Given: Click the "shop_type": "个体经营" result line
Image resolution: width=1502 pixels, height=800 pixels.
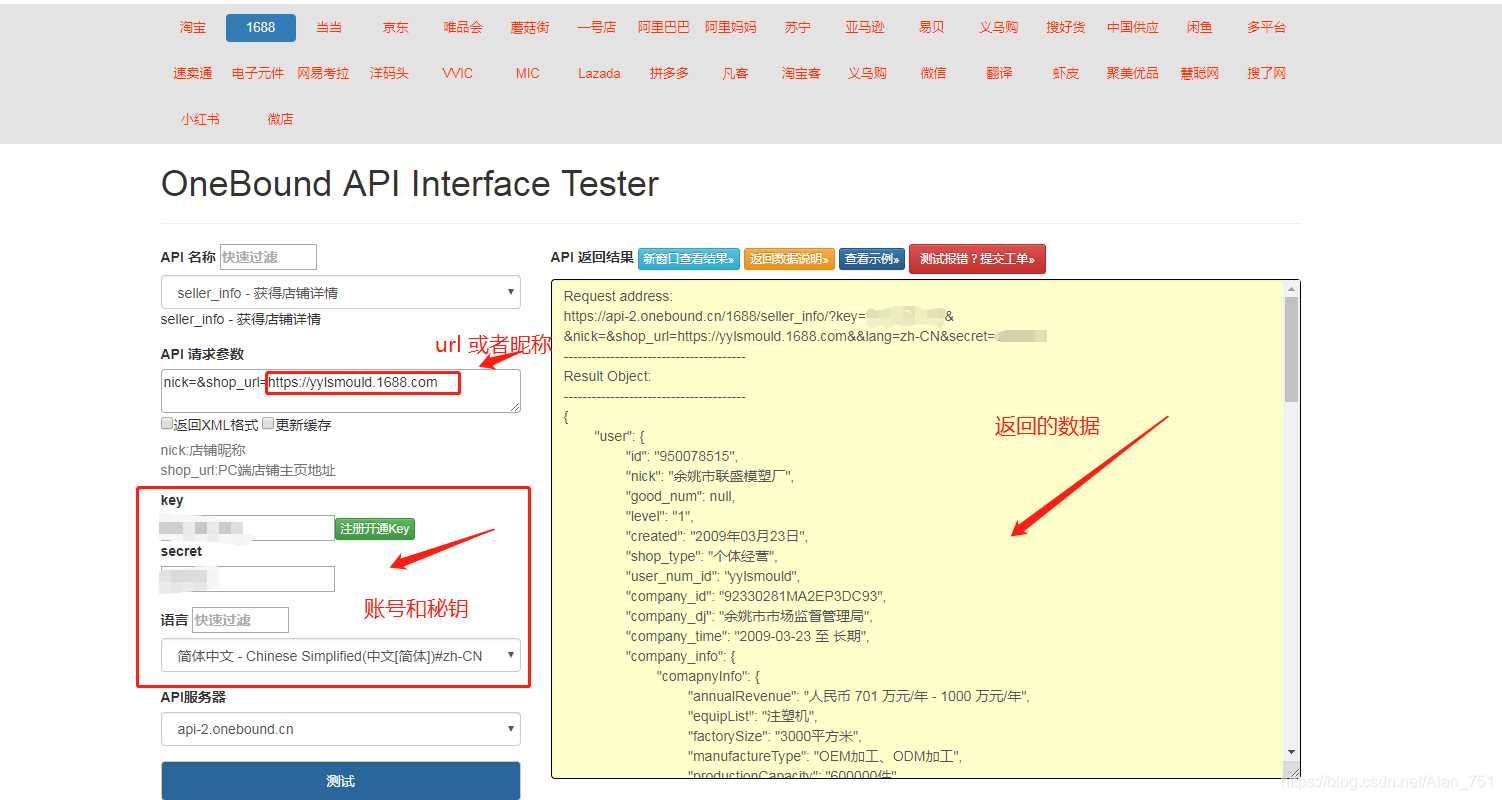Looking at the screenshot, I should 702,556.
